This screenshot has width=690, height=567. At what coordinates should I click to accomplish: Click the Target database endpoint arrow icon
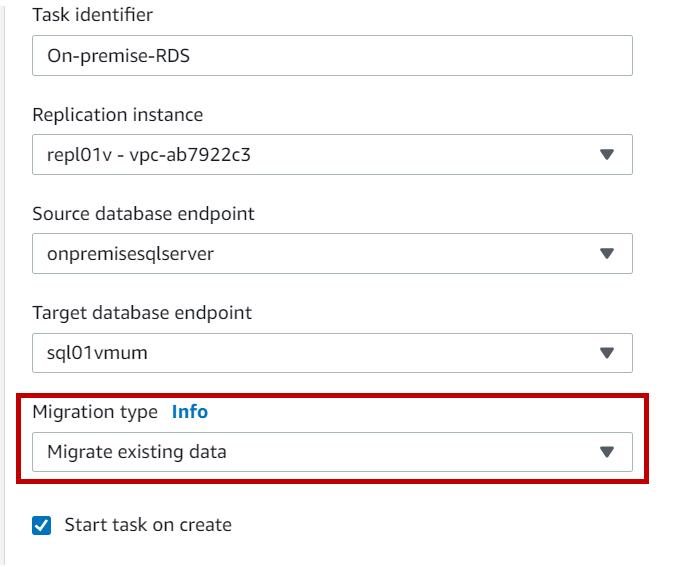click(x=606, y=353)
